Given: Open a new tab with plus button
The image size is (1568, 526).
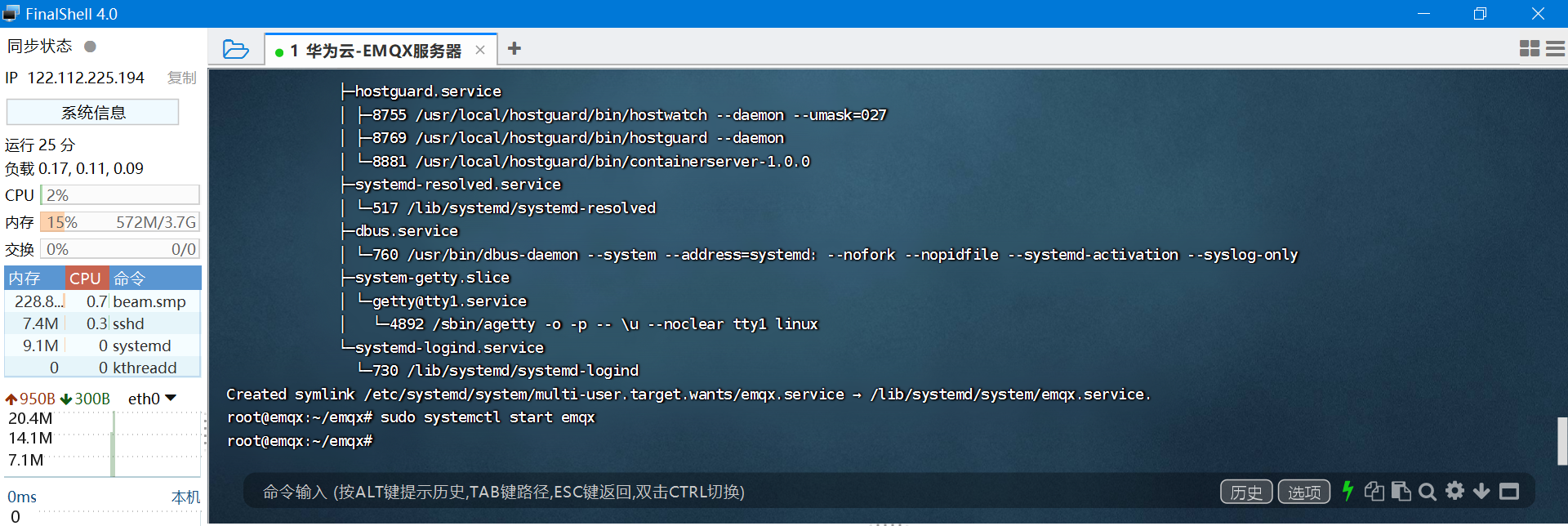Looking at the screenshot, I should tap(514, 49).
